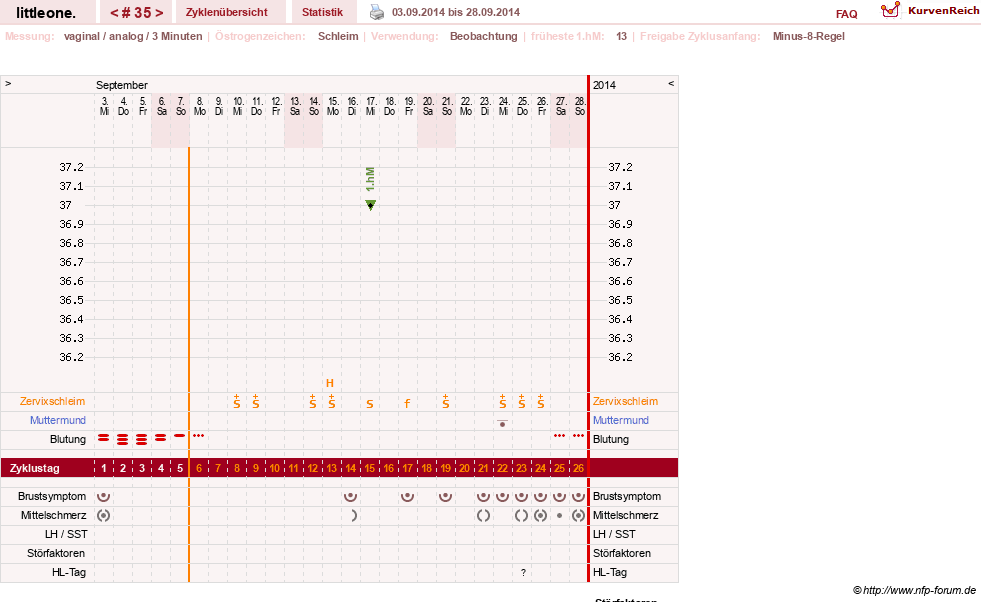The height and width of the screenshot is (602, 981).
Task: Click the Mittelschmerz dot on cycle day 25
Action: click(559, 516)
